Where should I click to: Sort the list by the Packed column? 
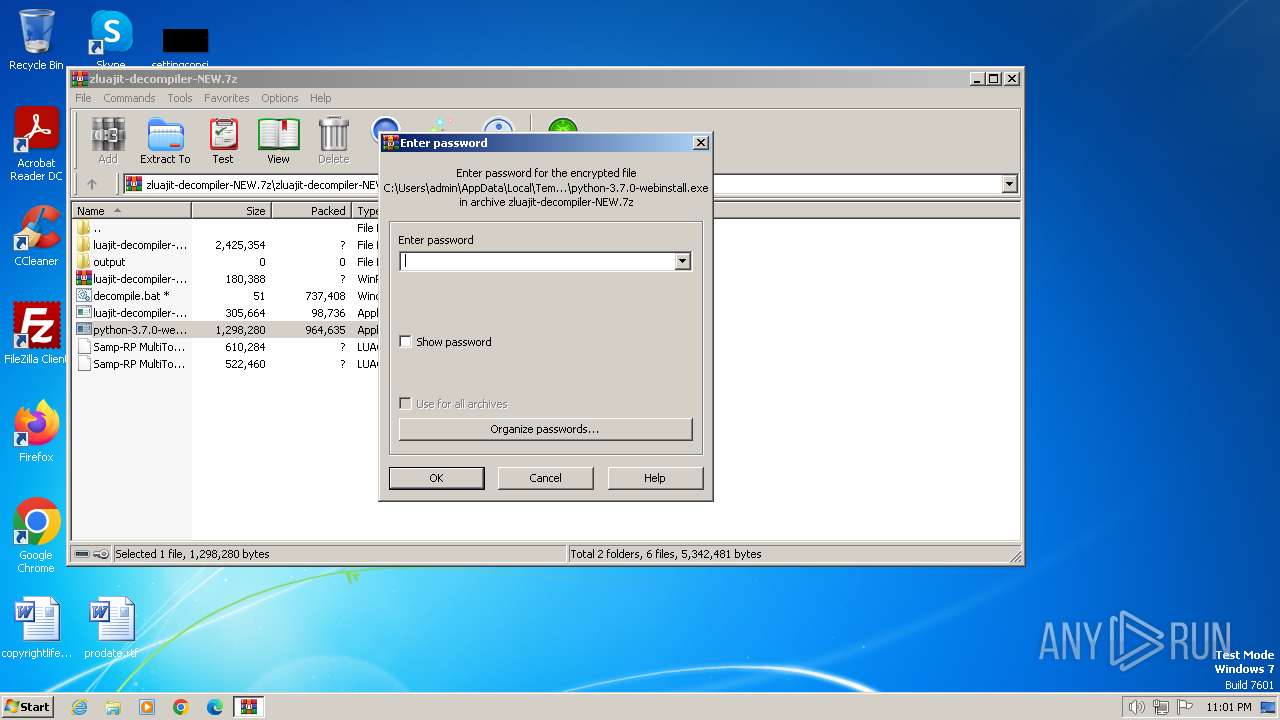click(x=311, y=211)
